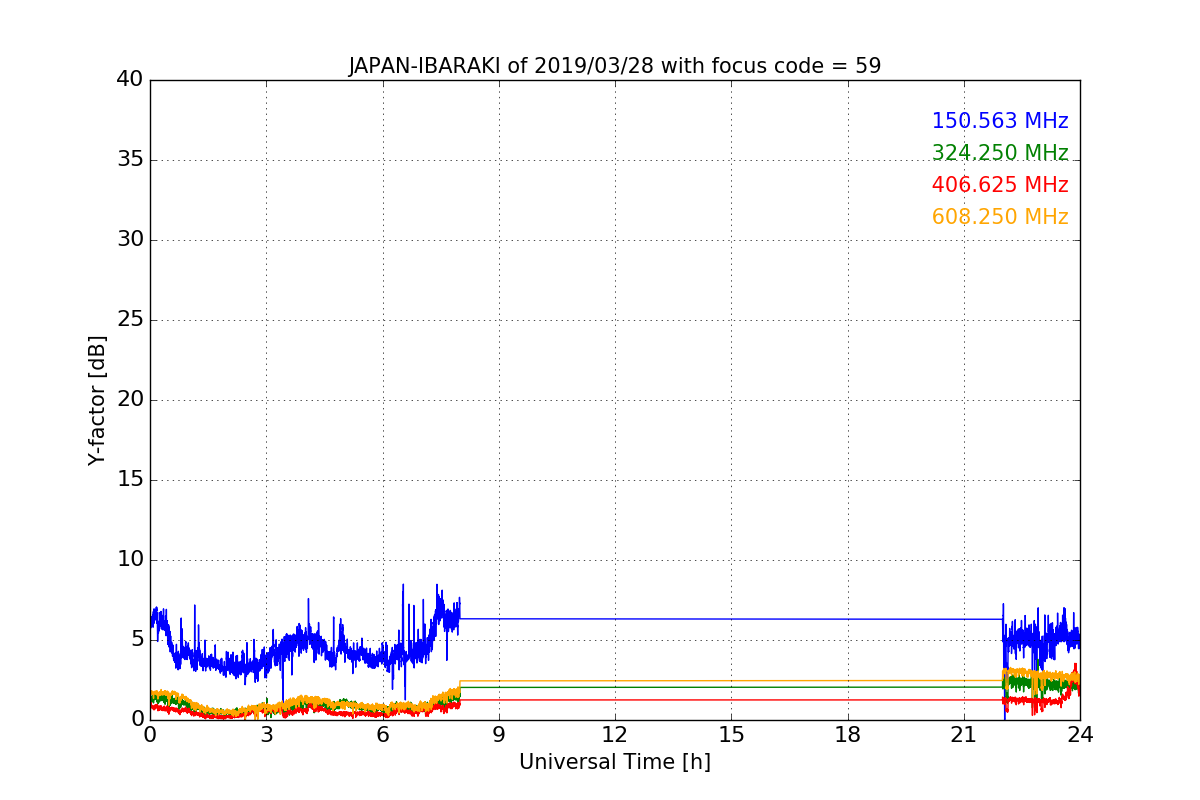Click the y-axis tick label 25
This screenshot has height=800, width=1200.
130,320
